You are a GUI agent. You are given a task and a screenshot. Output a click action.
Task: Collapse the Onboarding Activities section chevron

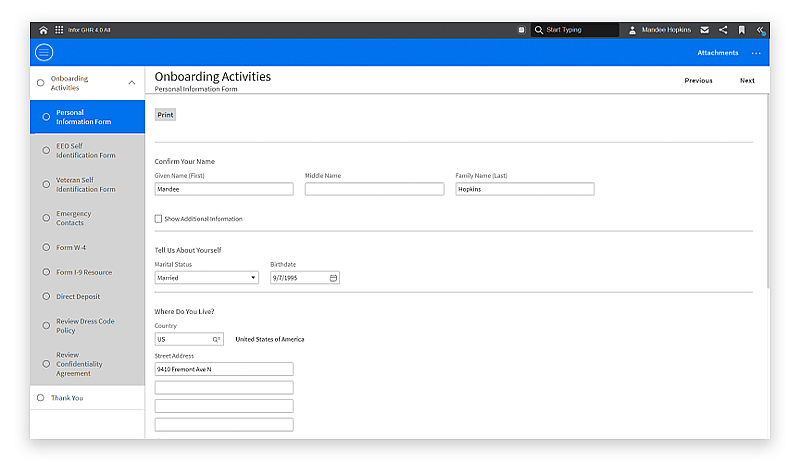click(x=132, y=83)
